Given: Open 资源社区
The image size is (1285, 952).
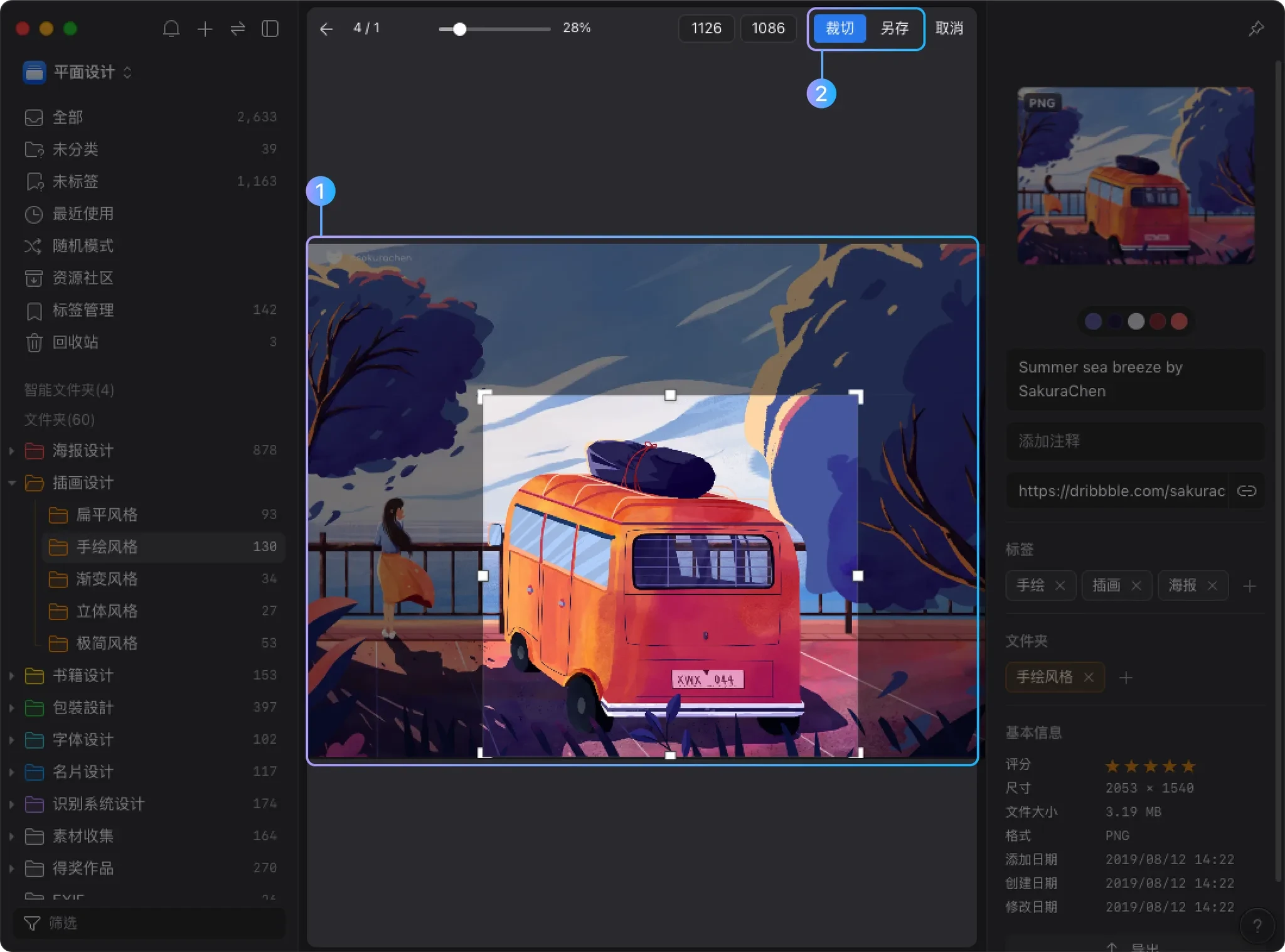Looking at the screenshot, I should [x=149, y=278].
